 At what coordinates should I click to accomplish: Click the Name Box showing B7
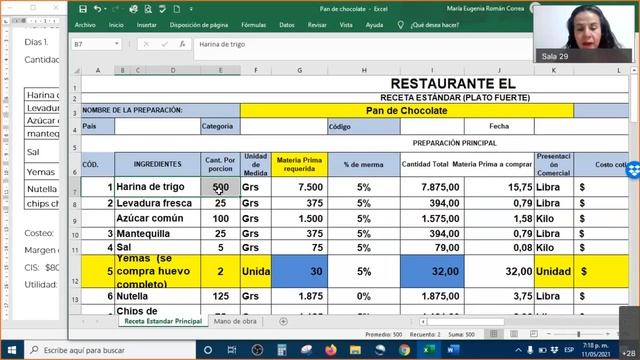point(92,44)
